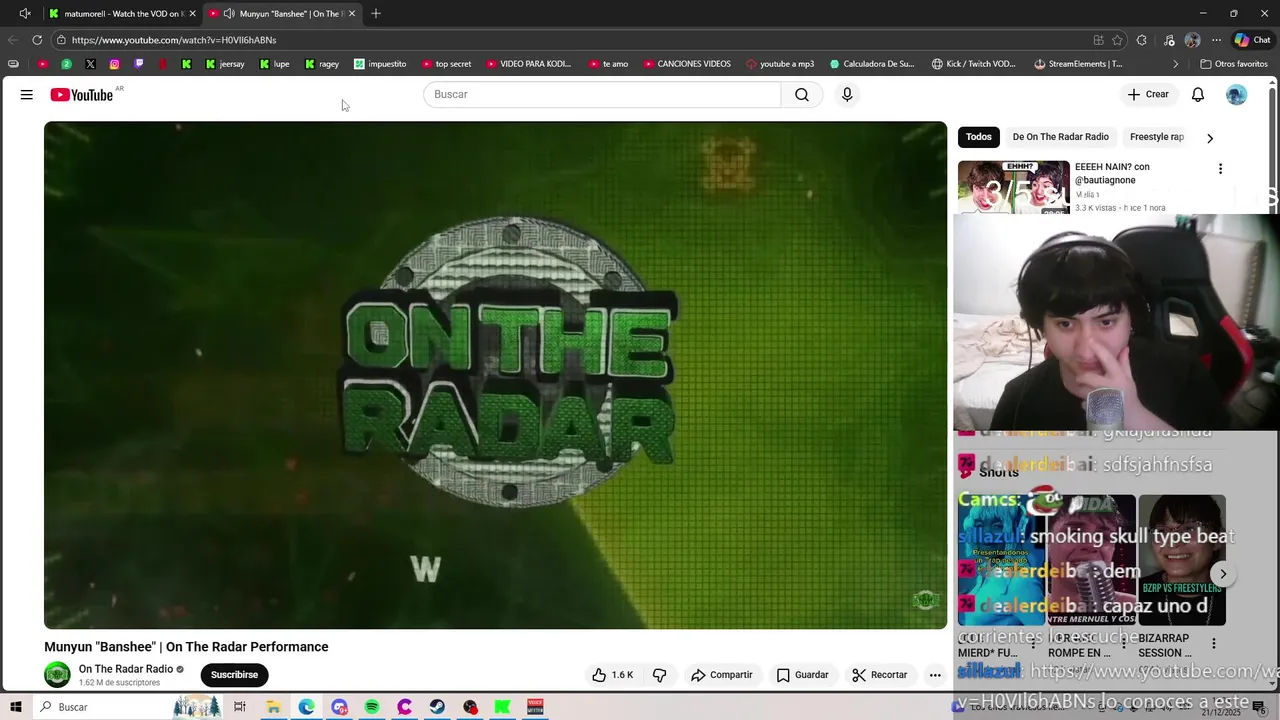This screenshot has width=1280, height=720.
Task: Open browser settings ellipsis menu
Action: click(1216, 40)
